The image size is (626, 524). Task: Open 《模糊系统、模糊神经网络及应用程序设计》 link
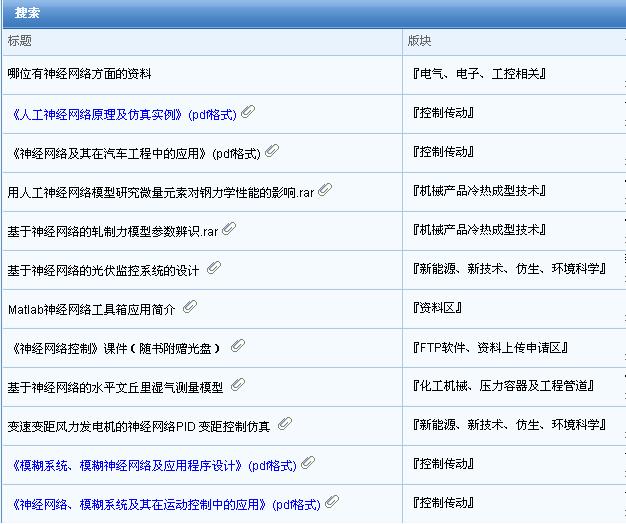click(x=155, y=466)
